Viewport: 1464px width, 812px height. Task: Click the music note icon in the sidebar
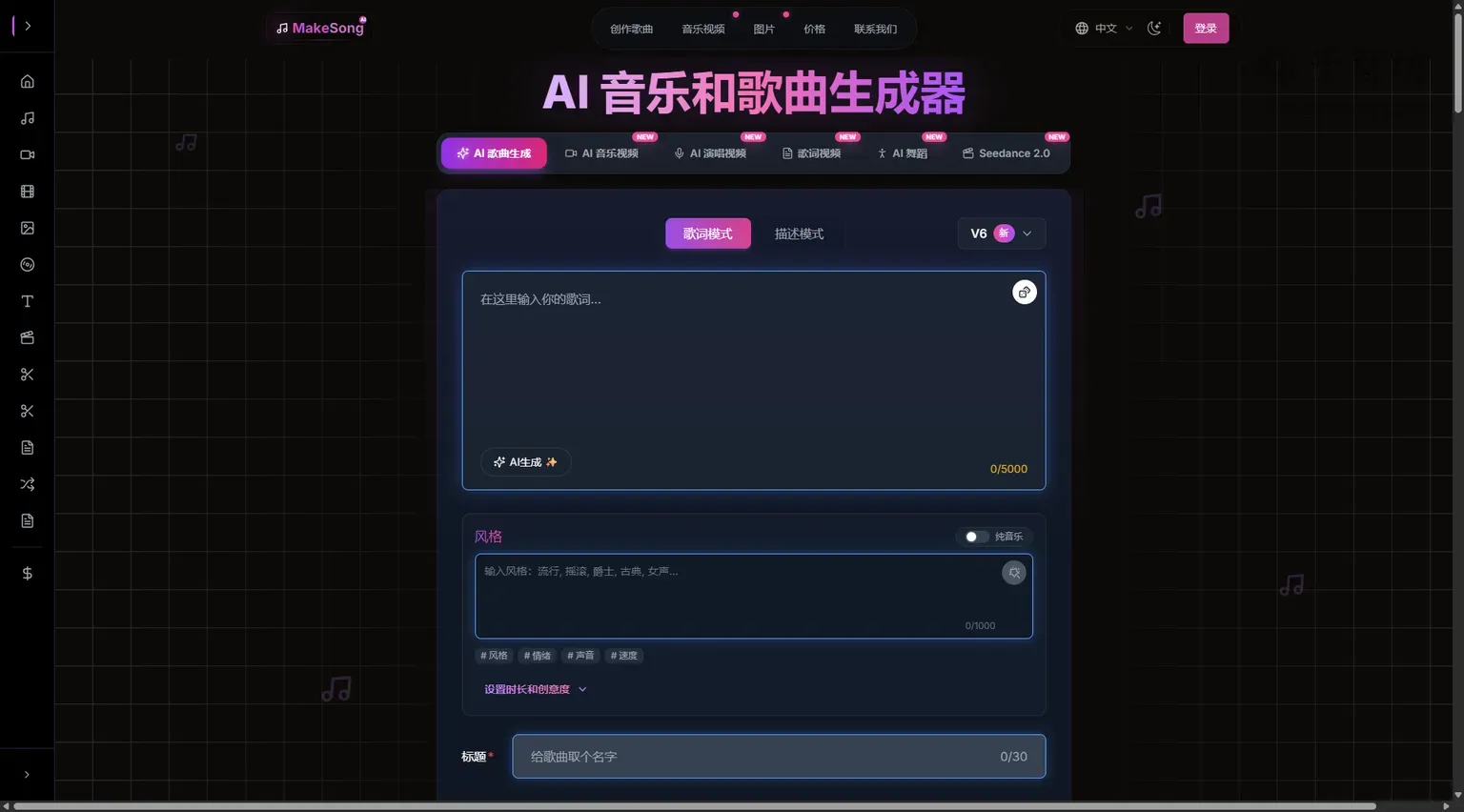click(28, 118)
